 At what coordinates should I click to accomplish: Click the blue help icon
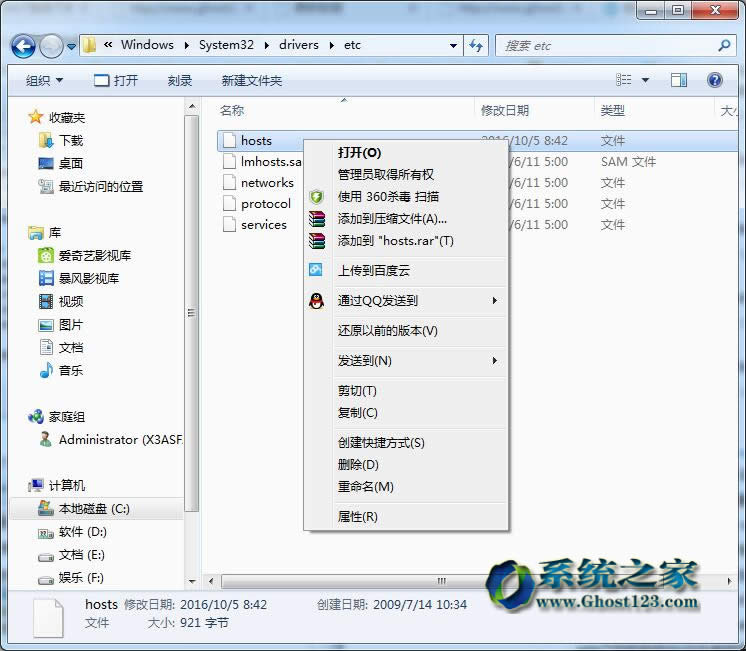tap(715, 80)
